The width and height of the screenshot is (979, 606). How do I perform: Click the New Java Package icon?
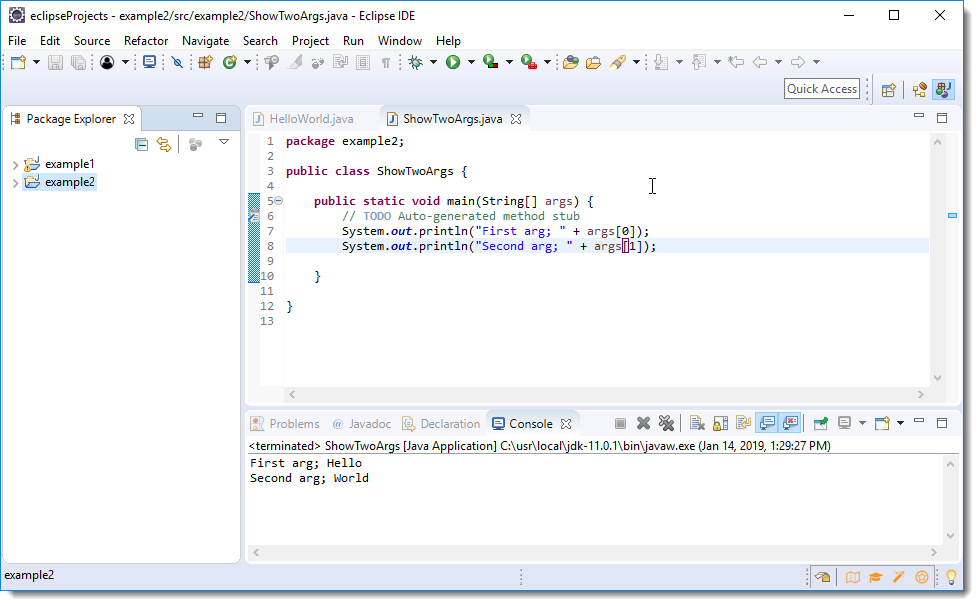(x=205, y=62)
